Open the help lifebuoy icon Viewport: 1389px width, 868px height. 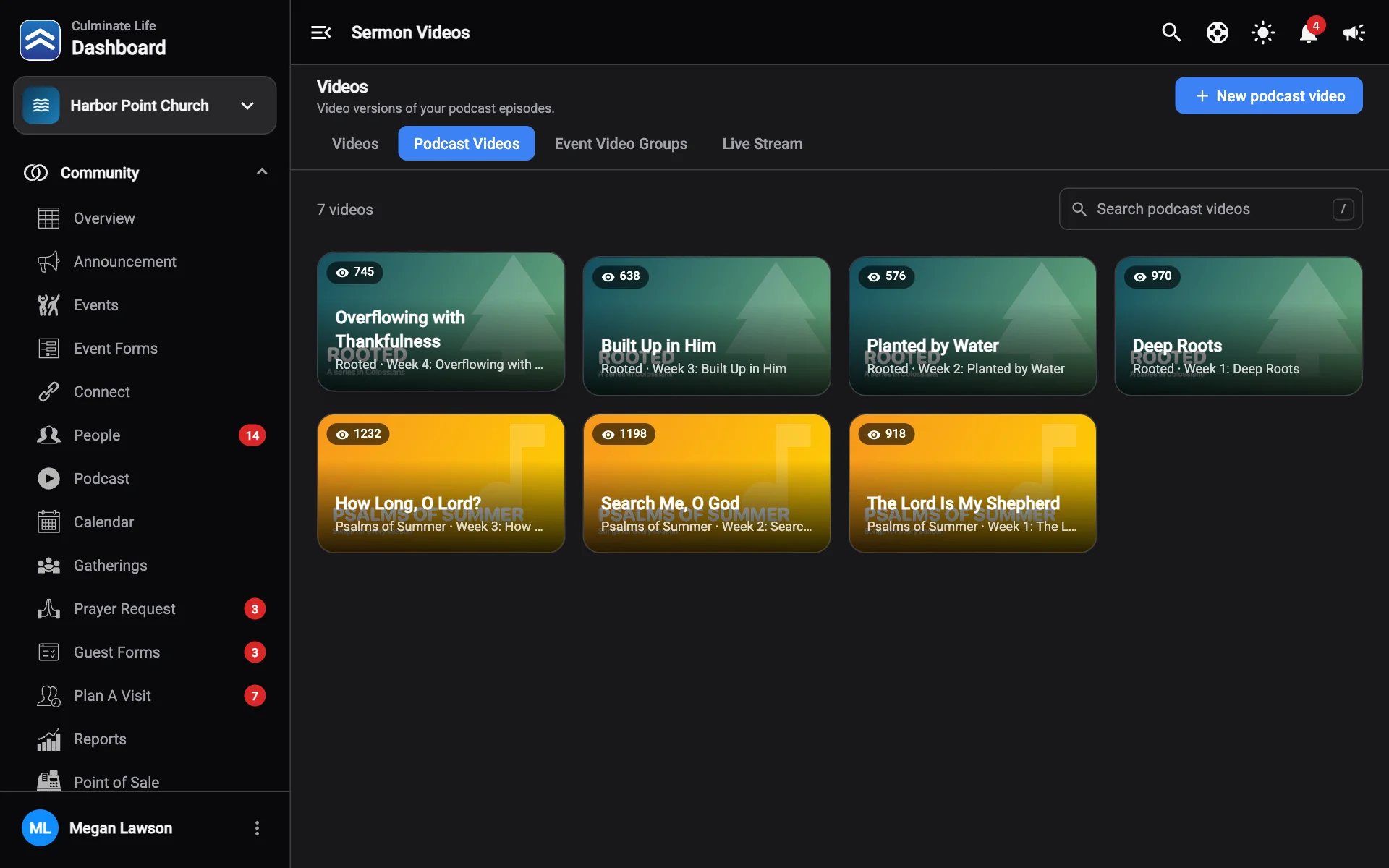pyautogui.click(x=1218, y=33)
